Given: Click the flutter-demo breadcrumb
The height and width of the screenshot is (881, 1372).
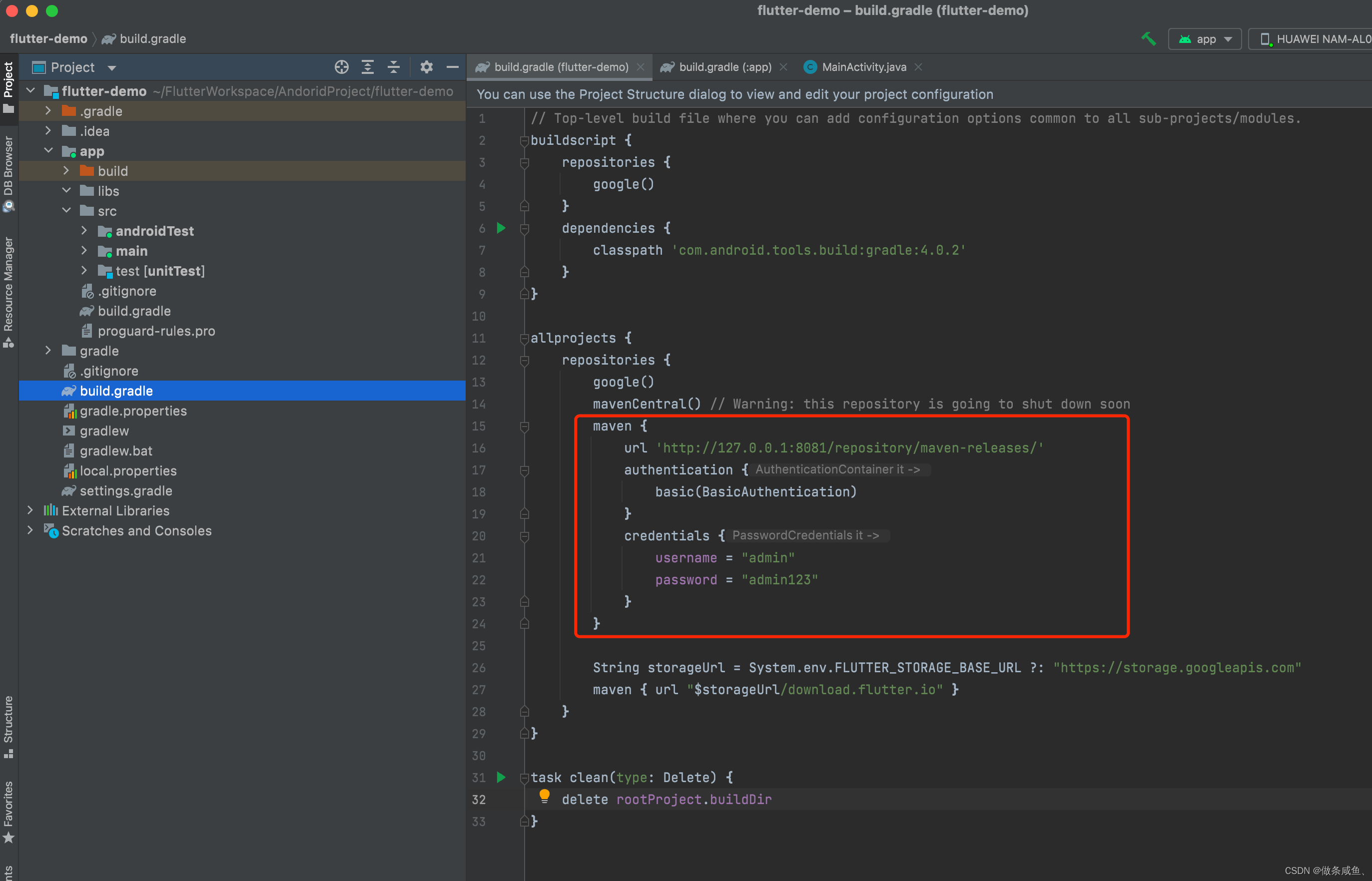Looking at the screenshot, I should (48, 38).
